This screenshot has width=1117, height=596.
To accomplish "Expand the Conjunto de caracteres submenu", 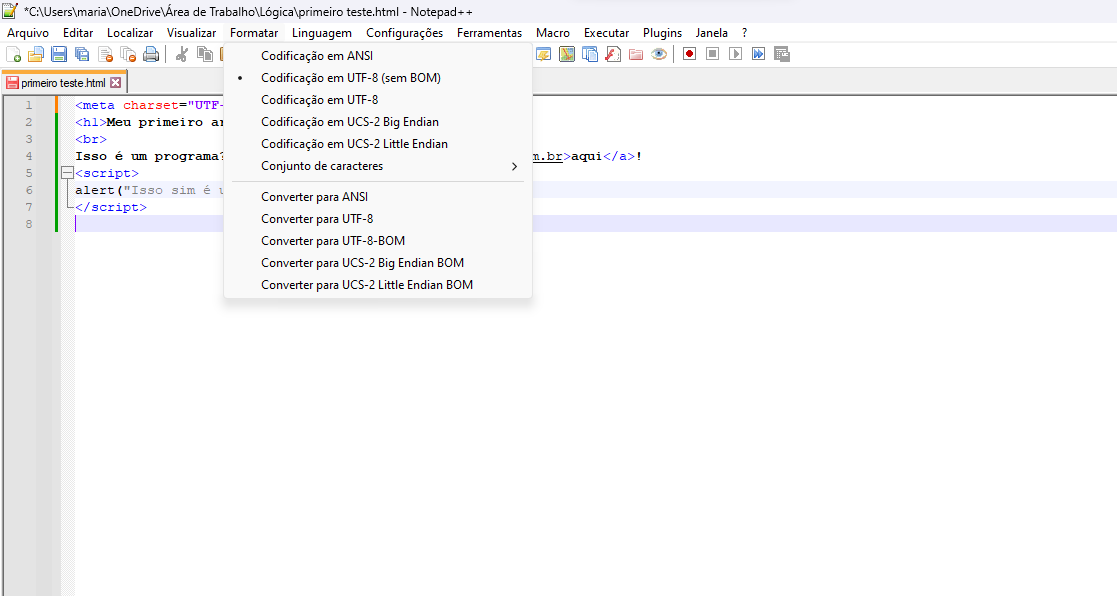I will pyautogui.click(x=378, y=166).
